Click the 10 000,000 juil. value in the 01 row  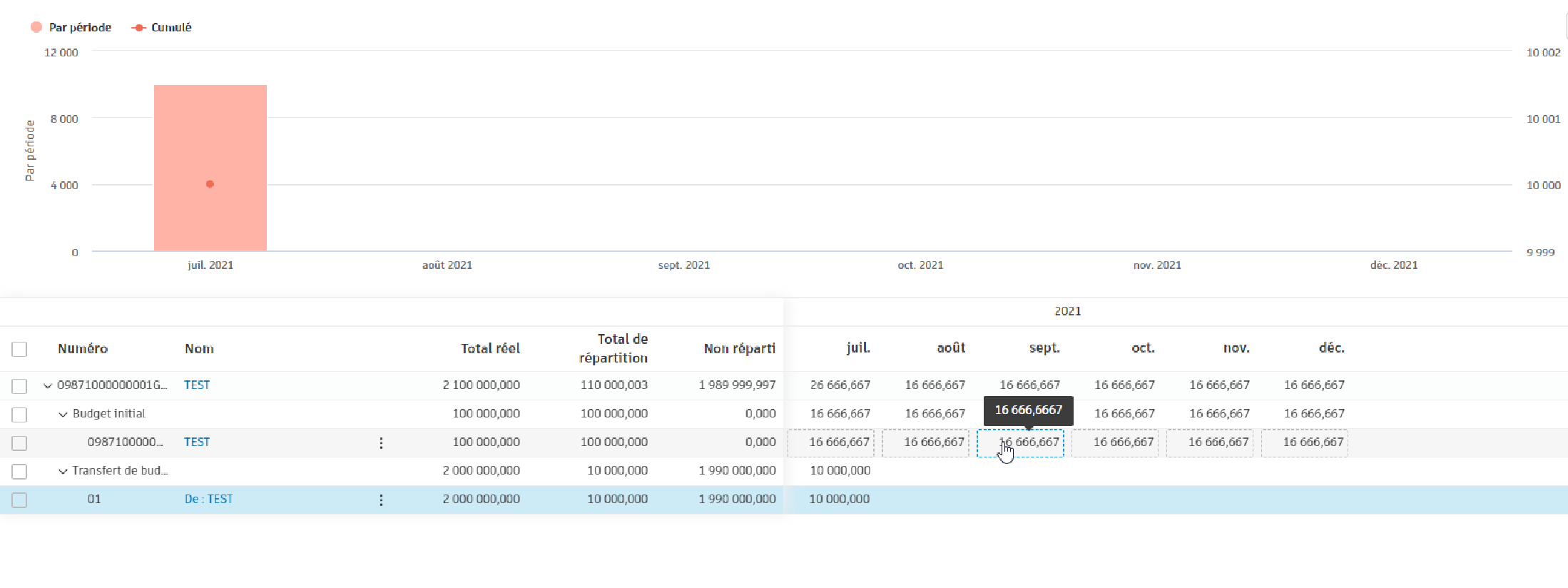840,500
